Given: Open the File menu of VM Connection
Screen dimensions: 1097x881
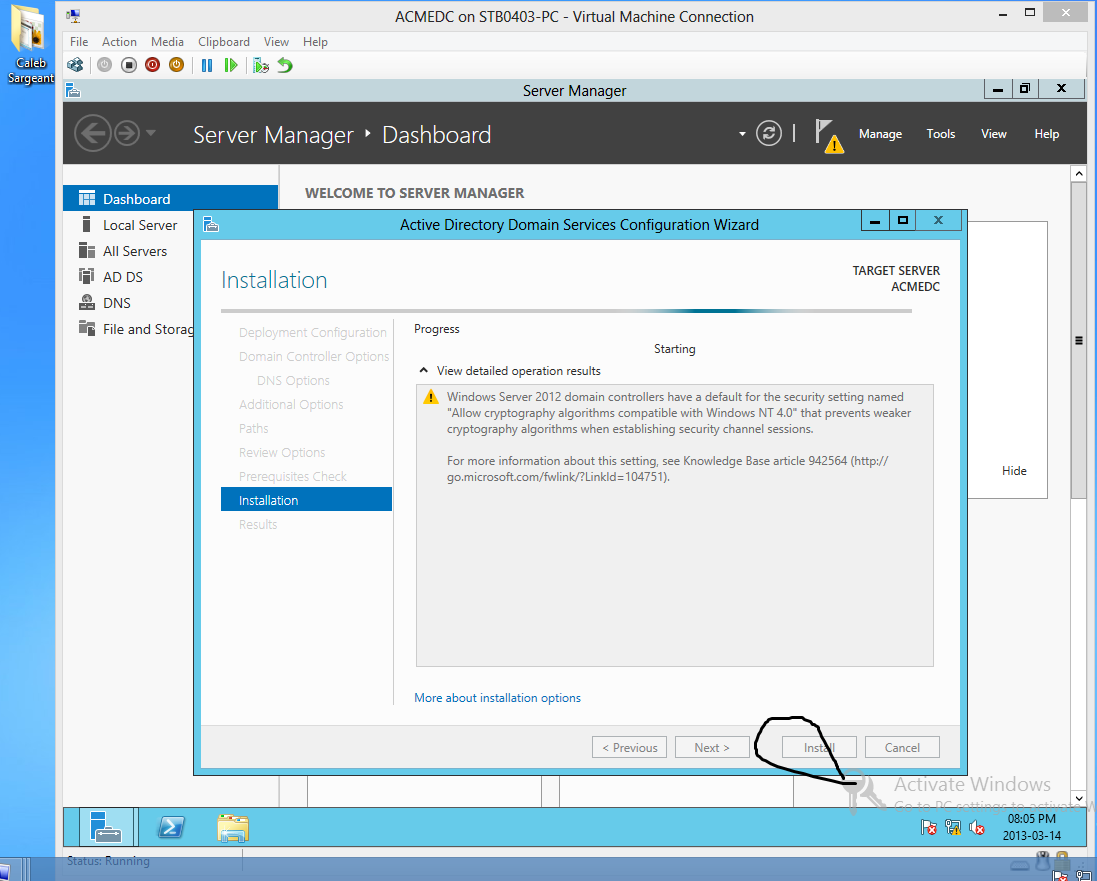Looking at the screenshot, I should [79, 41].
